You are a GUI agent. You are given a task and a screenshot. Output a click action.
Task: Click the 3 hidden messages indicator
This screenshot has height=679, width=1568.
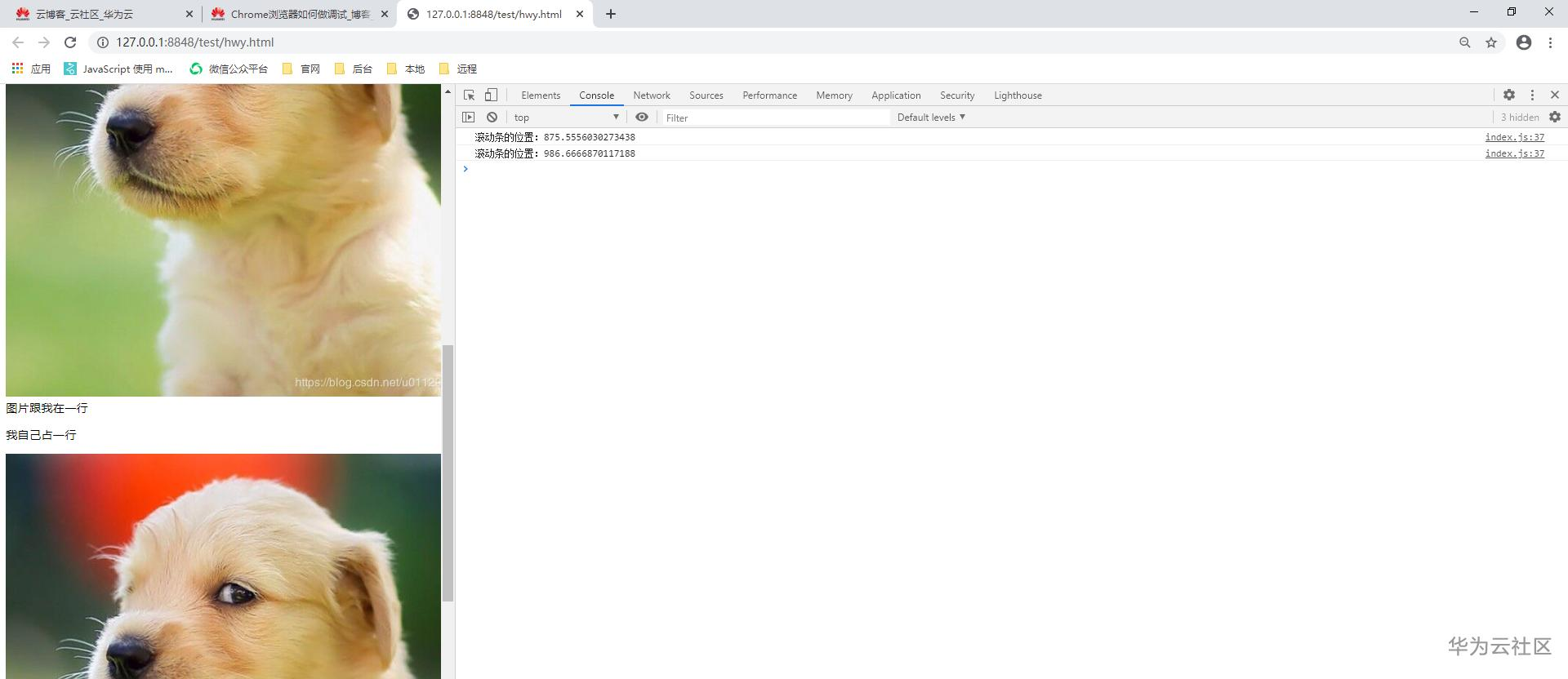(x=1520, y=118)
